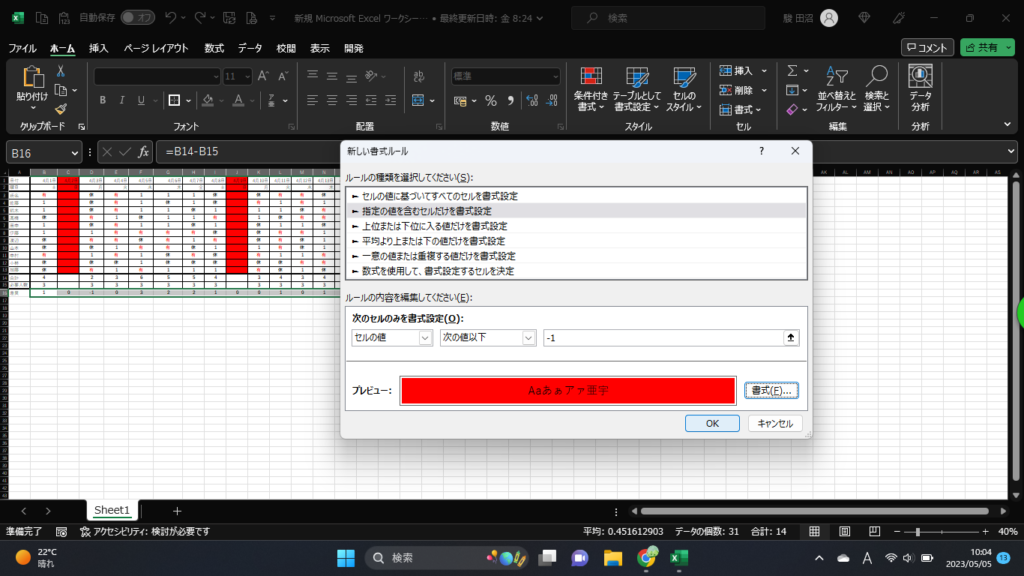Viewport: 1024px width, 576px height.
Task: Switch to Page Layout view in status bar
Action: click(x=844, y=532)
